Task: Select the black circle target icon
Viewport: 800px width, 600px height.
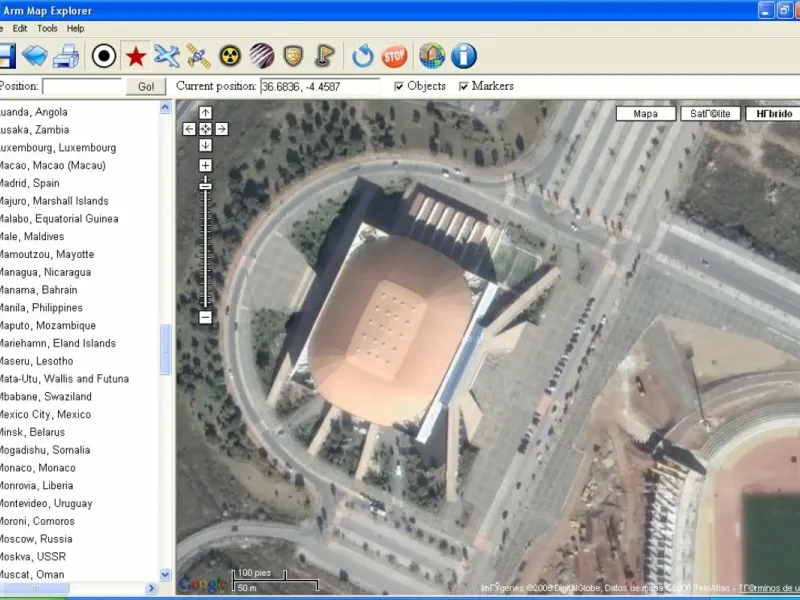Action: pyautogui.click(x=104, y=56)
